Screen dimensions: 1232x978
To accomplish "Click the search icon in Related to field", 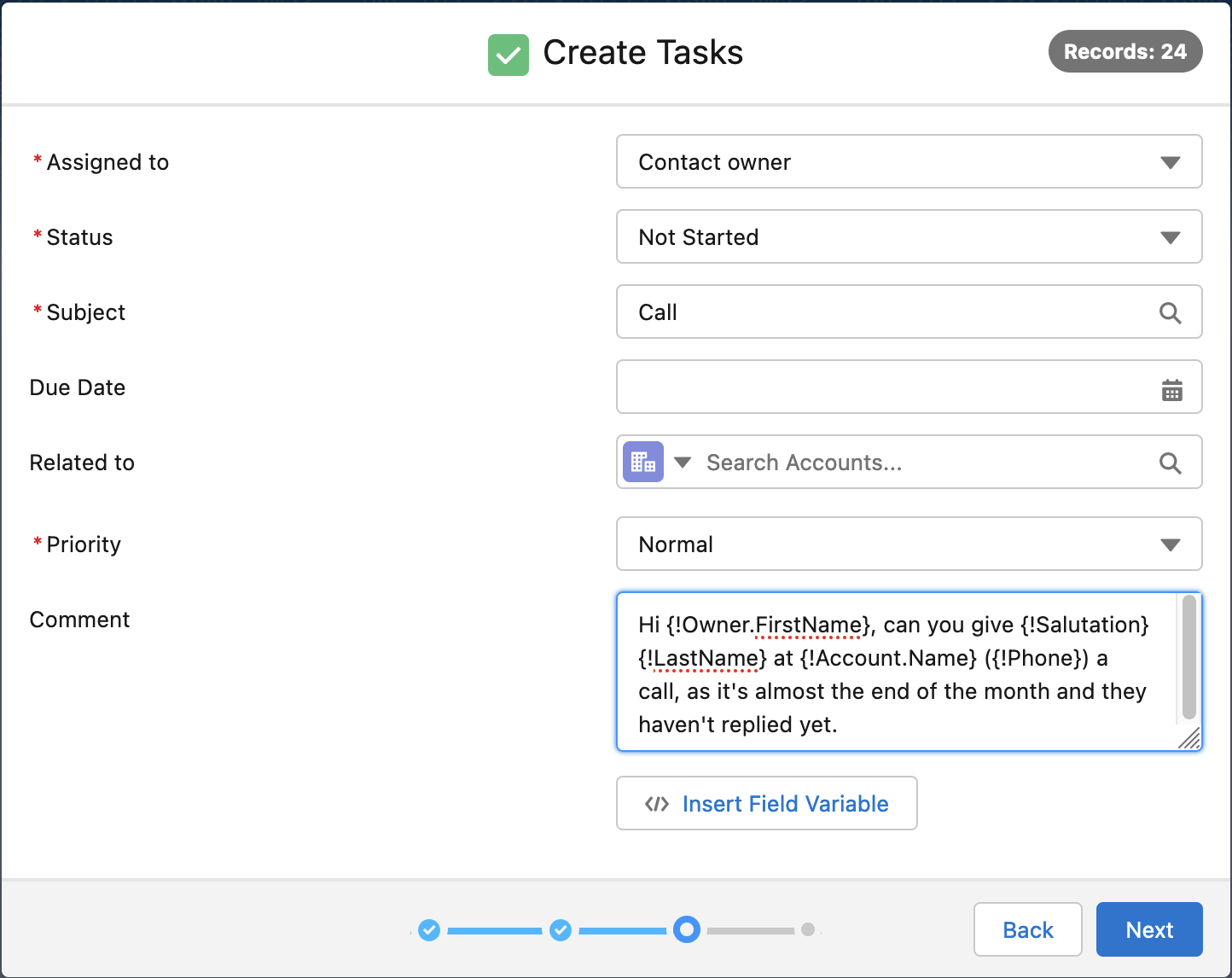I will 1171,463.
